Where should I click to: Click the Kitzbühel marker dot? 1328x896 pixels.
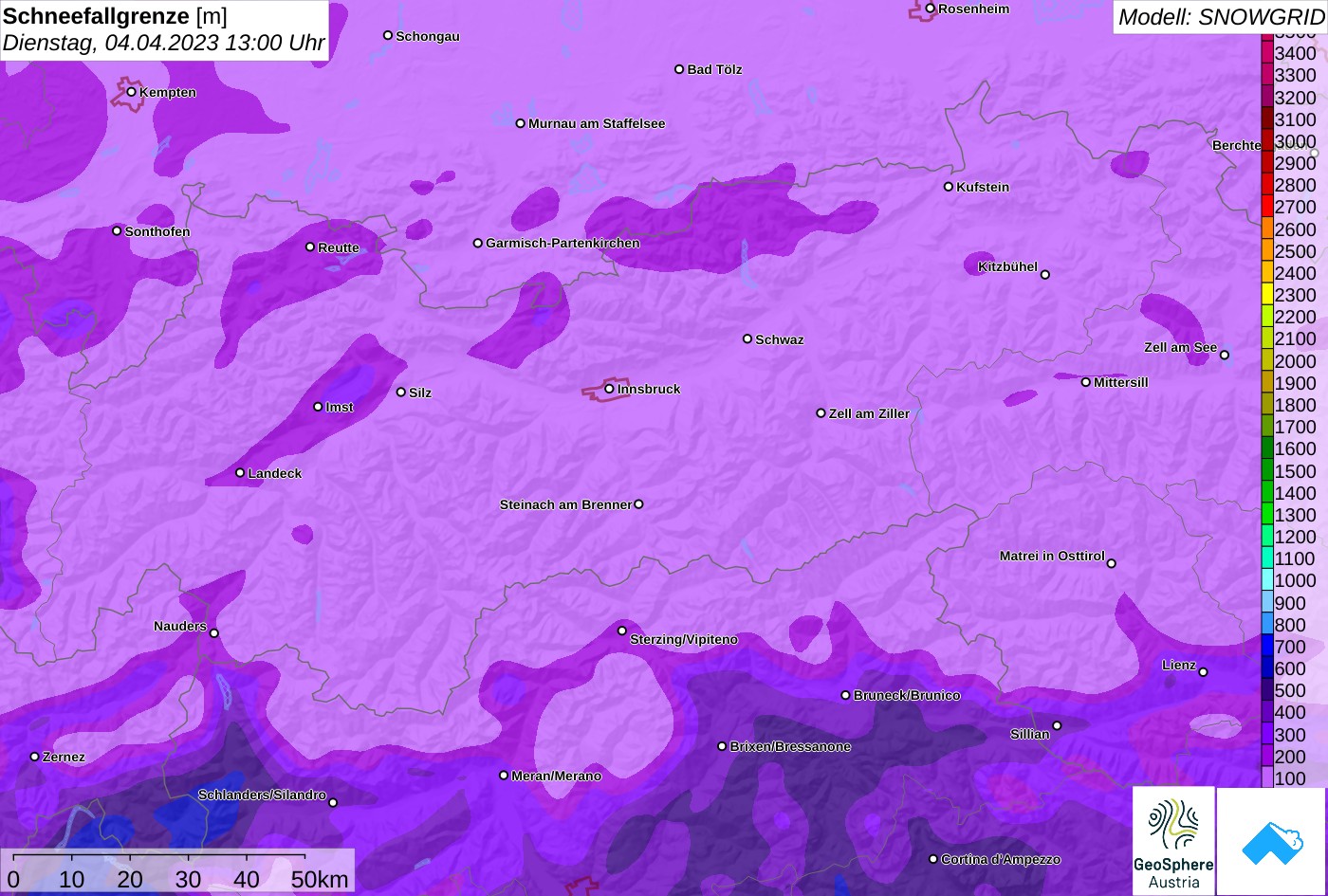(x=1044, y=275)
